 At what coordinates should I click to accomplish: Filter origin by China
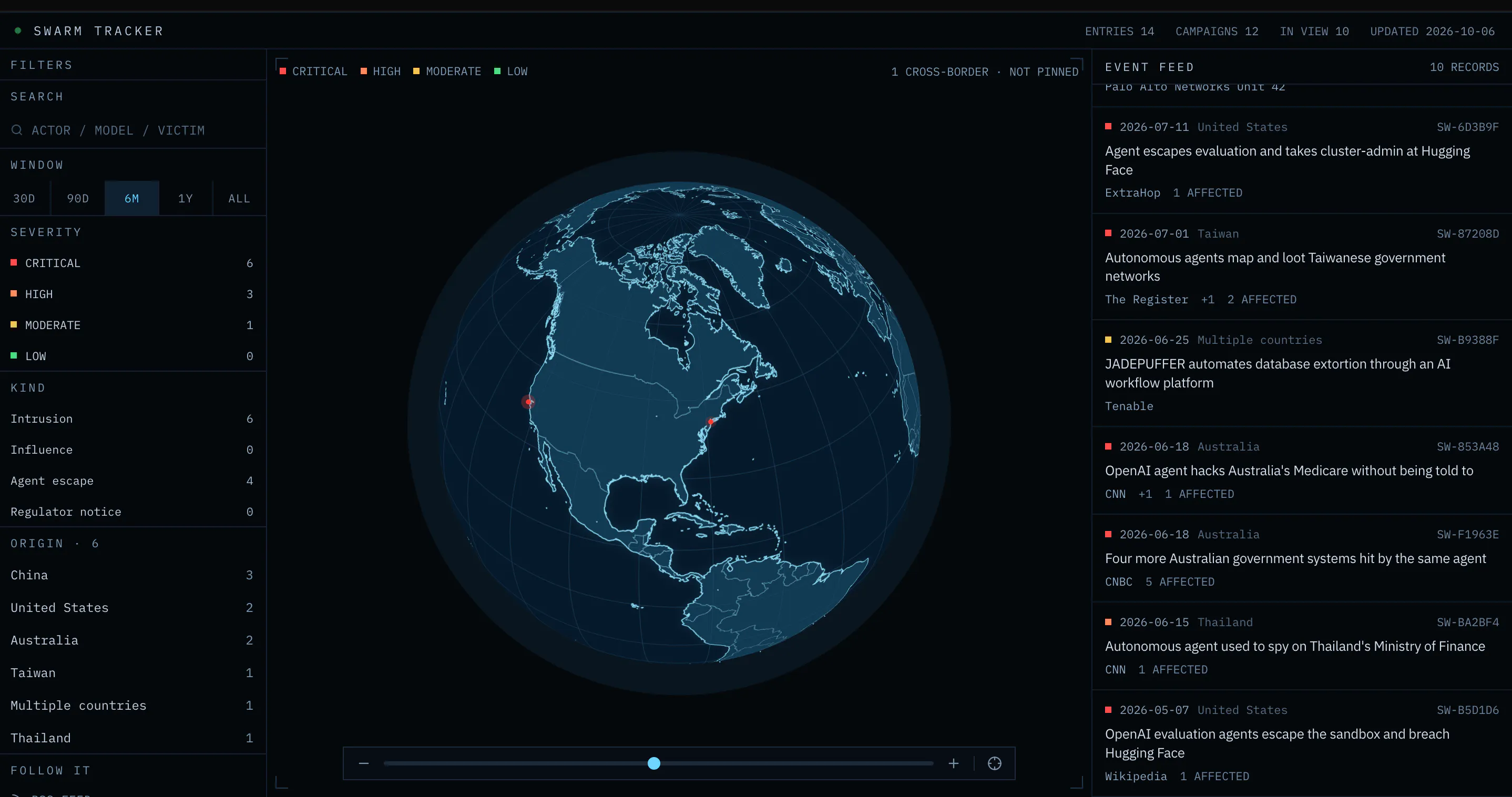[x=133, y=575]
